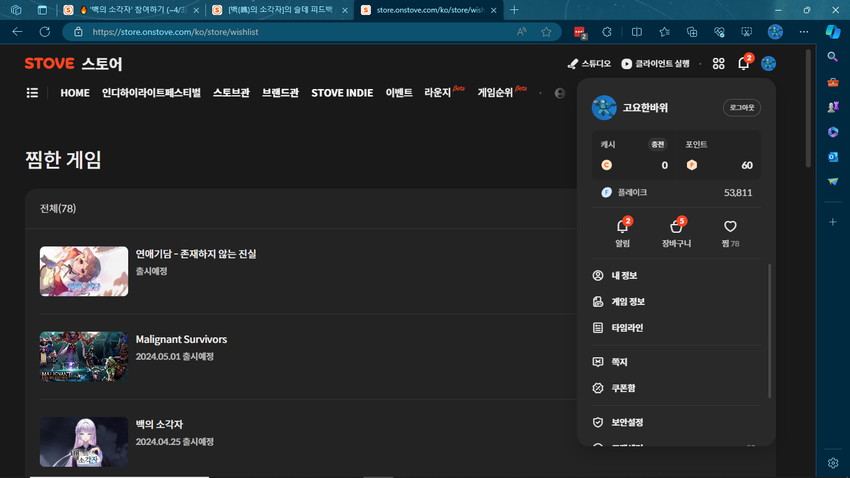
Task: Open the four-square apps grid icon
Action: (718, 64)
